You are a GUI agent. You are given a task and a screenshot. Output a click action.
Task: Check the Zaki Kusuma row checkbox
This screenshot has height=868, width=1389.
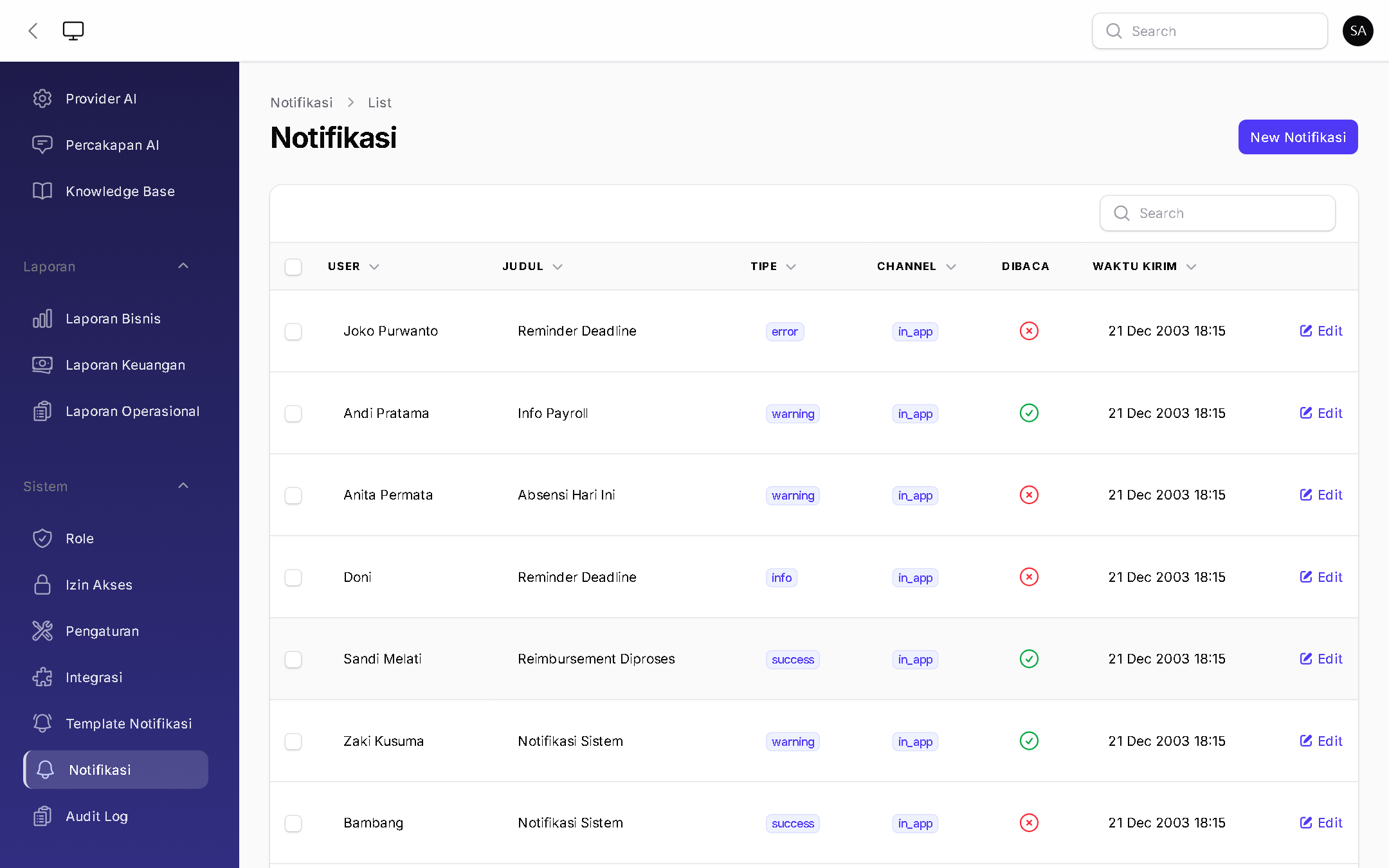tap(293, 741)
